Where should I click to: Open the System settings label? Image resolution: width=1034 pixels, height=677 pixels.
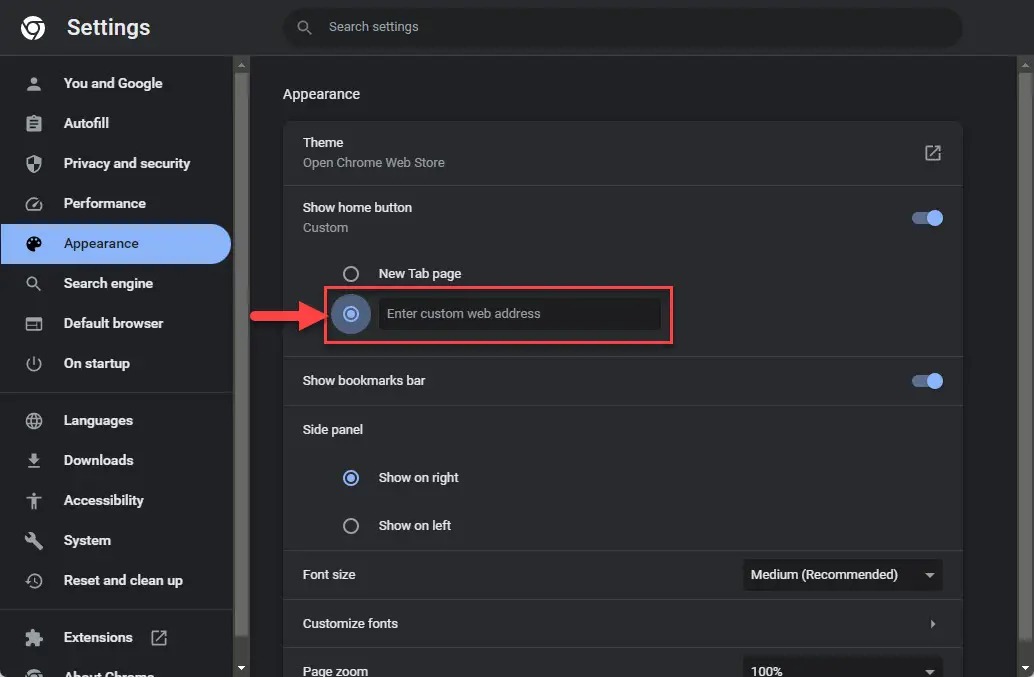[87, 541]
